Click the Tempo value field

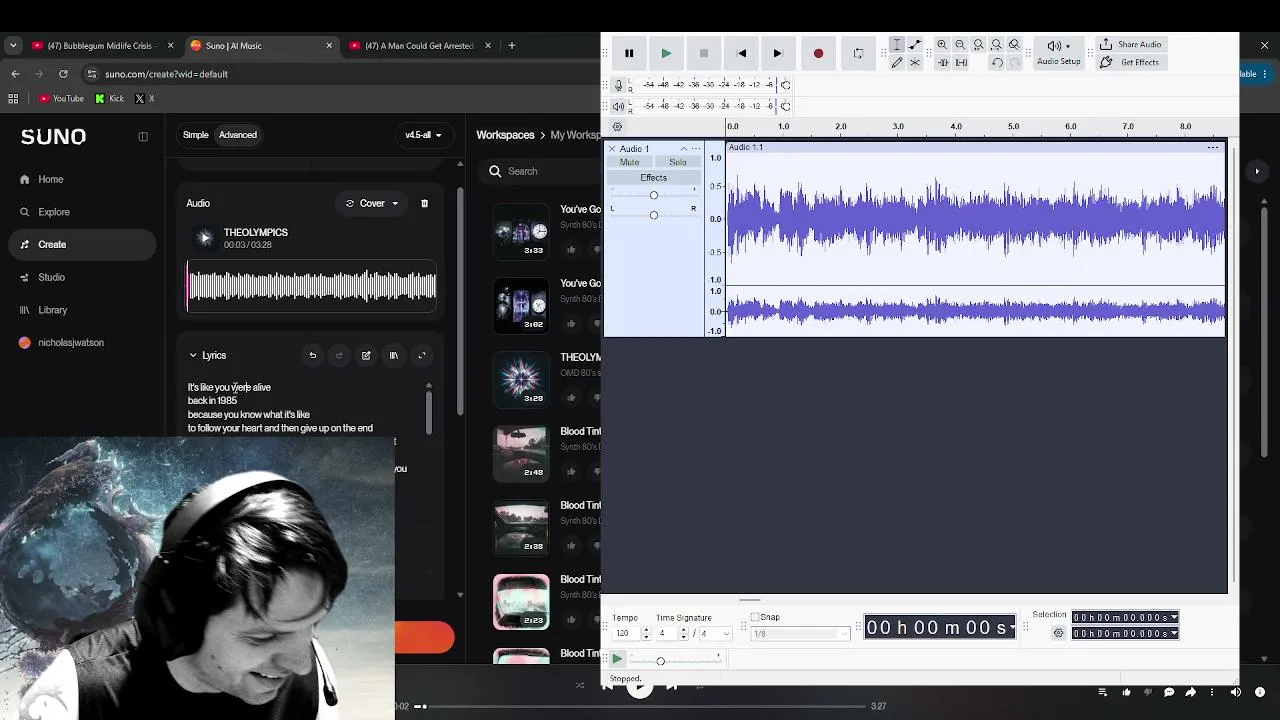coord(624,634)
